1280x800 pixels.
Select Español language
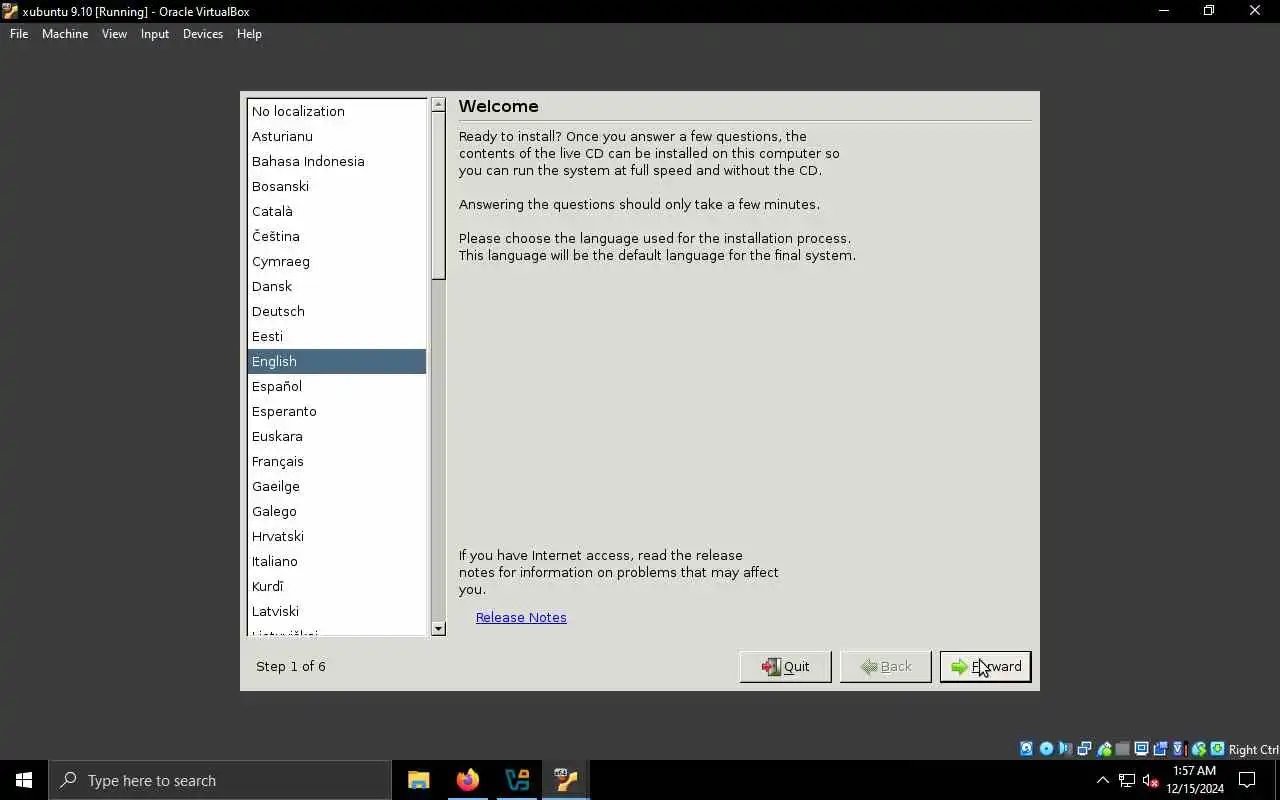[x=337, y=386]
